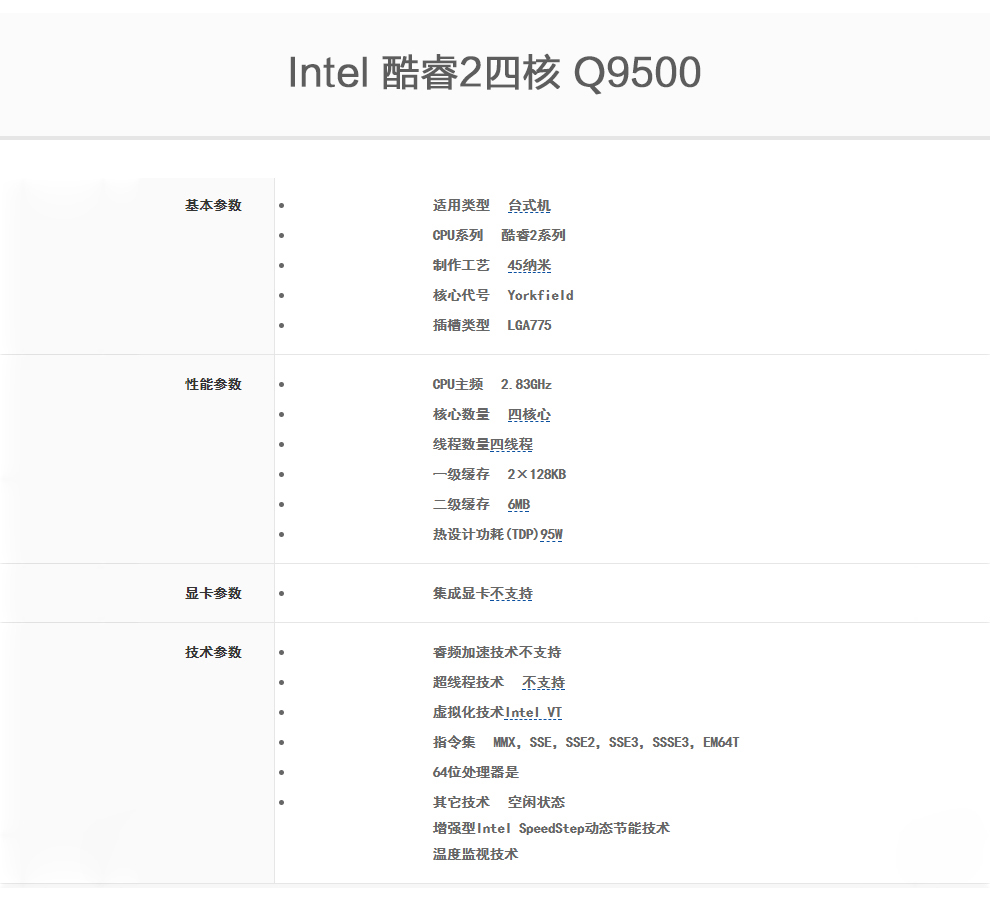Select the 其它技术 label
The image size is (990, 913).
coord(461,803)
